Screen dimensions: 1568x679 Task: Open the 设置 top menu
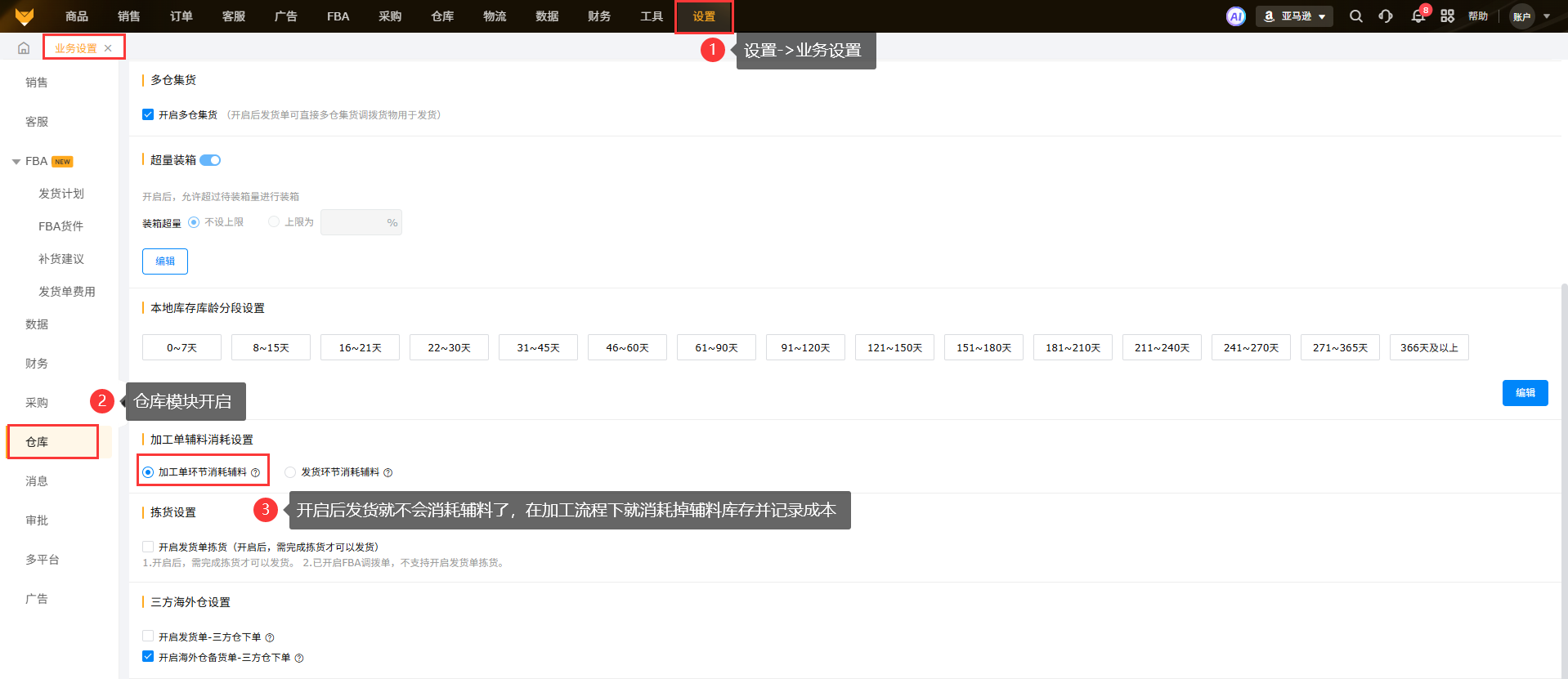(704, 16)
